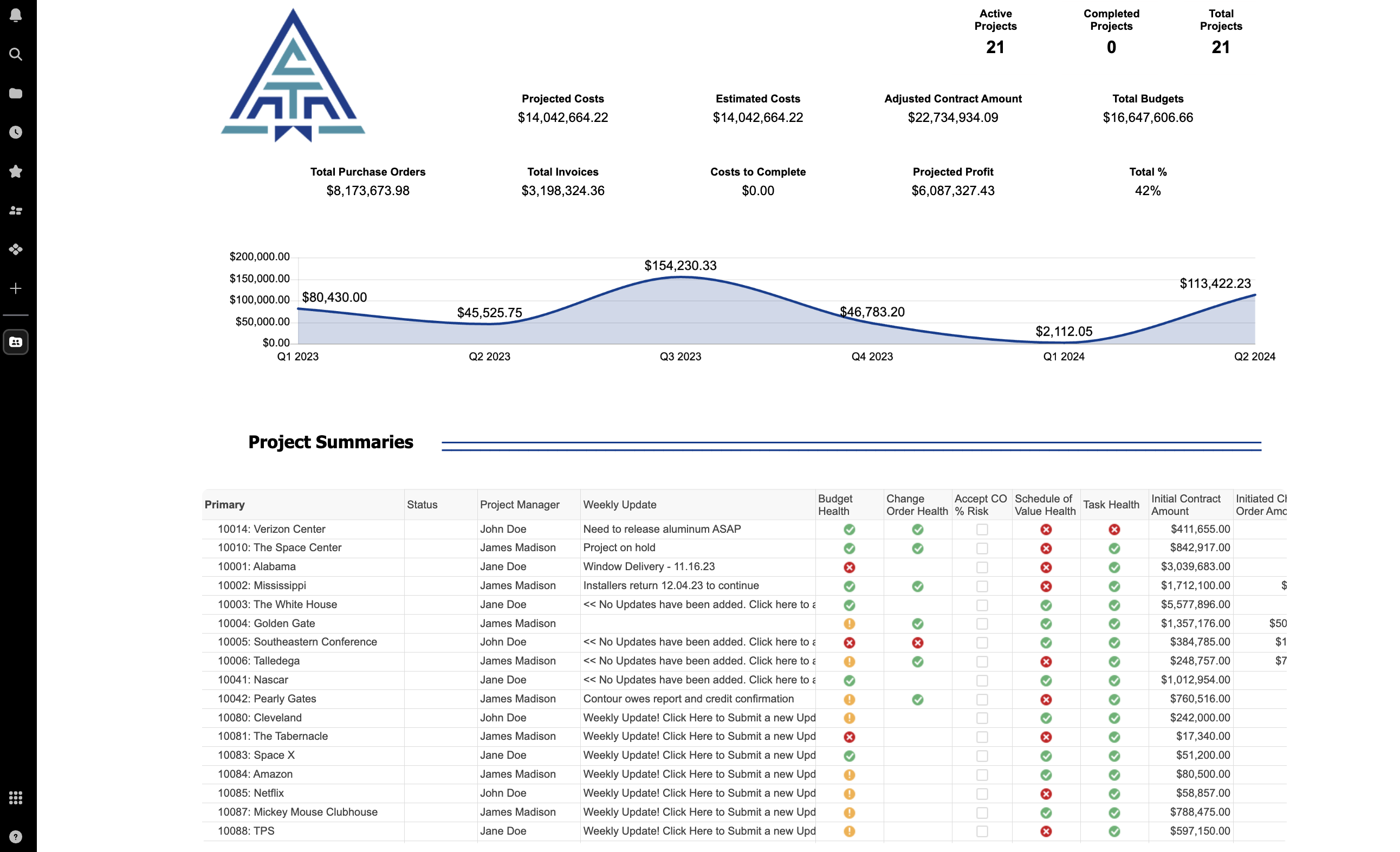Viewport: 1400px width, 852px height.
Task: Click Southeastern Conference red Change Order icon
Action: click(x=918, y=643)
